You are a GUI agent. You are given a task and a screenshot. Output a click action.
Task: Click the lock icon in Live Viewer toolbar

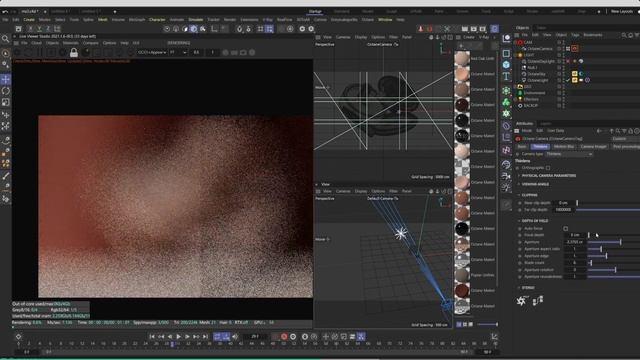(x=74, y=52)
